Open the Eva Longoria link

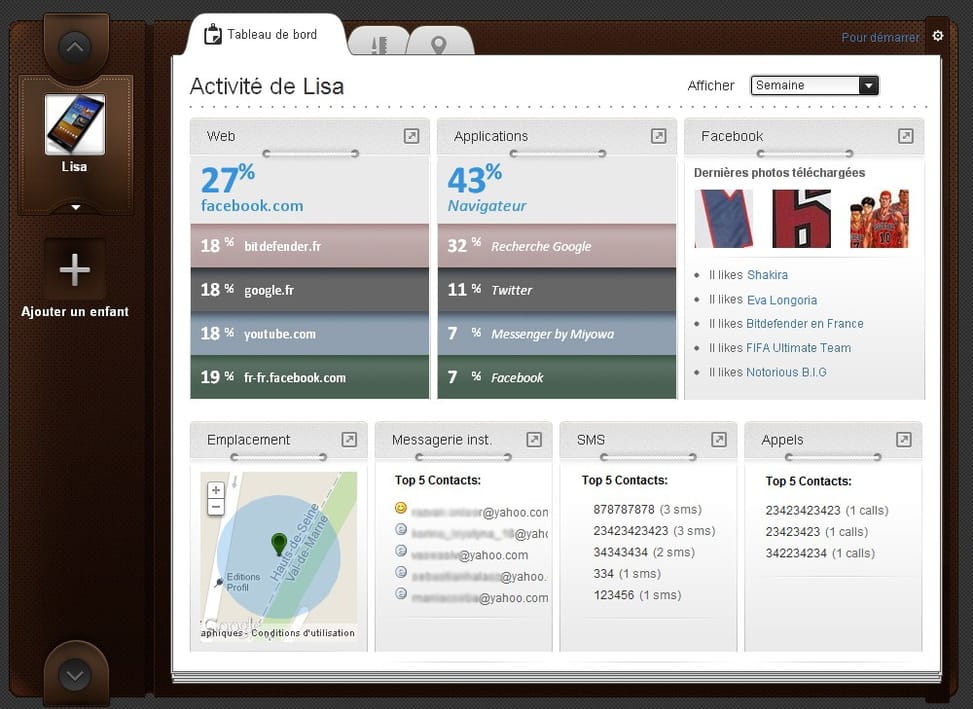[782, 300]
